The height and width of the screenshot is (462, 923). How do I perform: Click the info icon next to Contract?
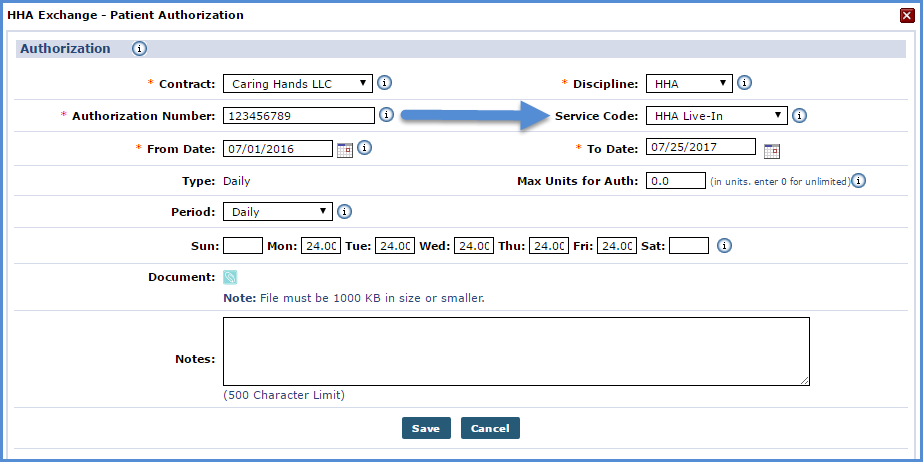(384, 83)
